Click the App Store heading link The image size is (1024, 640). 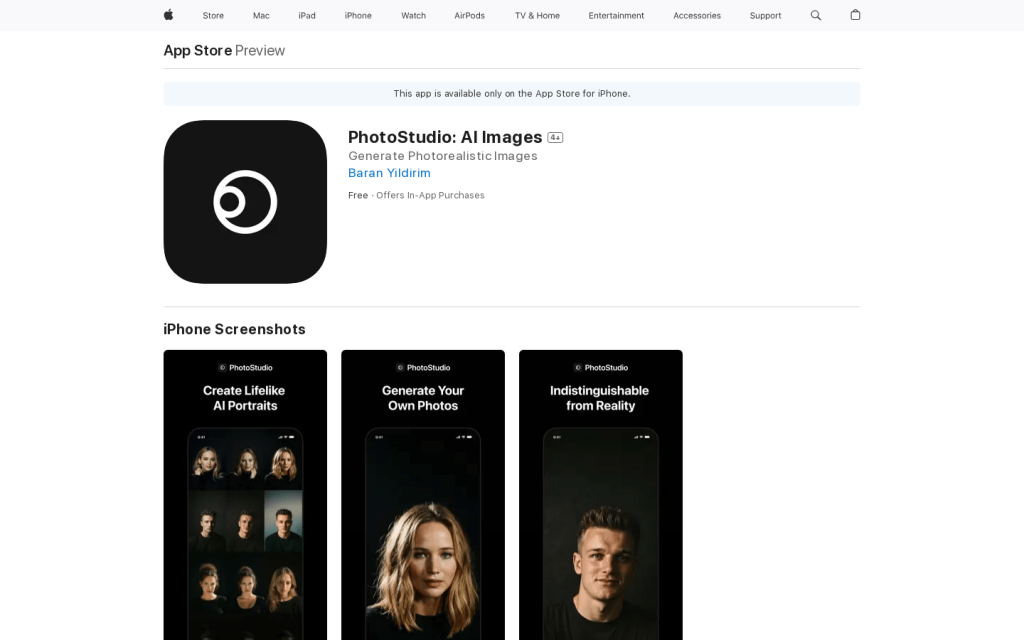(198, 50)
